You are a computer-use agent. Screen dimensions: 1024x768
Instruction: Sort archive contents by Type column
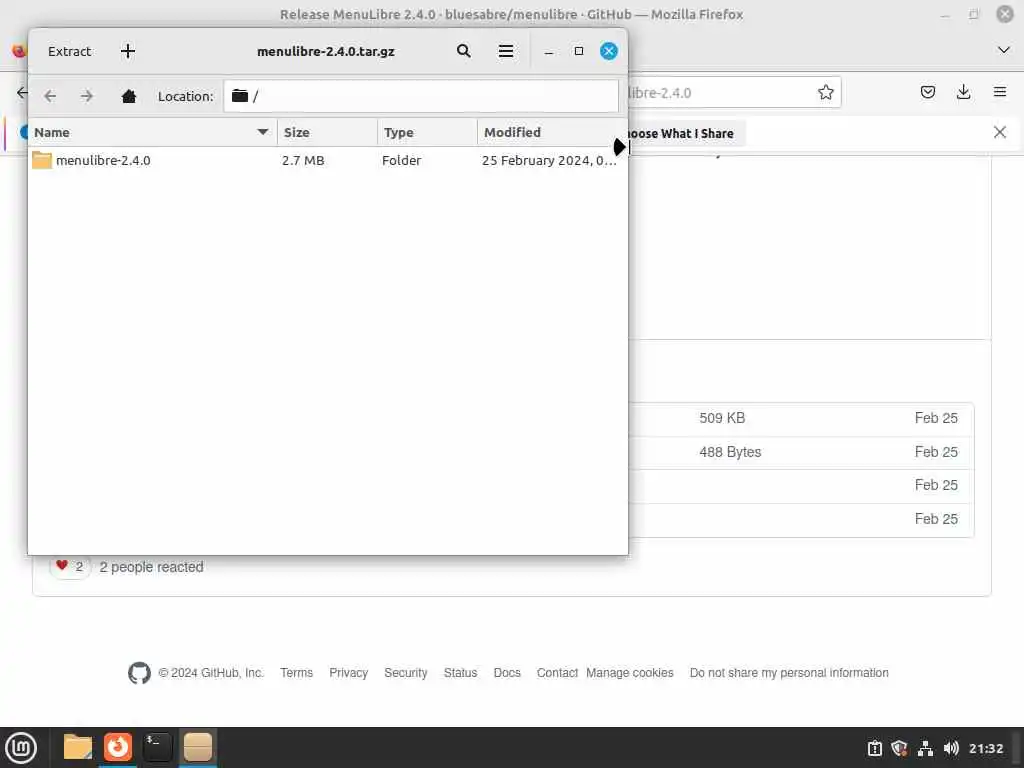coord(427,133)
